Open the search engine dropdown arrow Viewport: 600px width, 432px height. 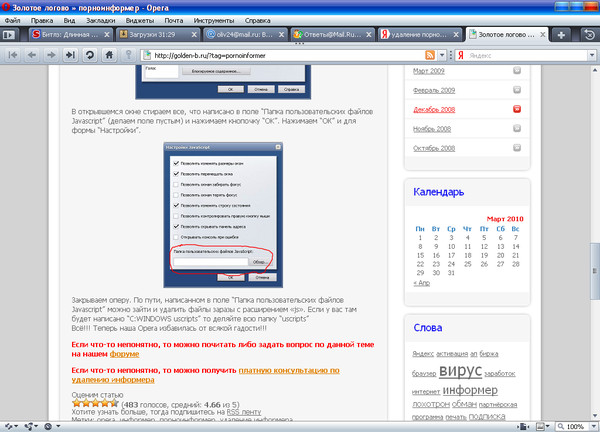(x=592, y=55)
